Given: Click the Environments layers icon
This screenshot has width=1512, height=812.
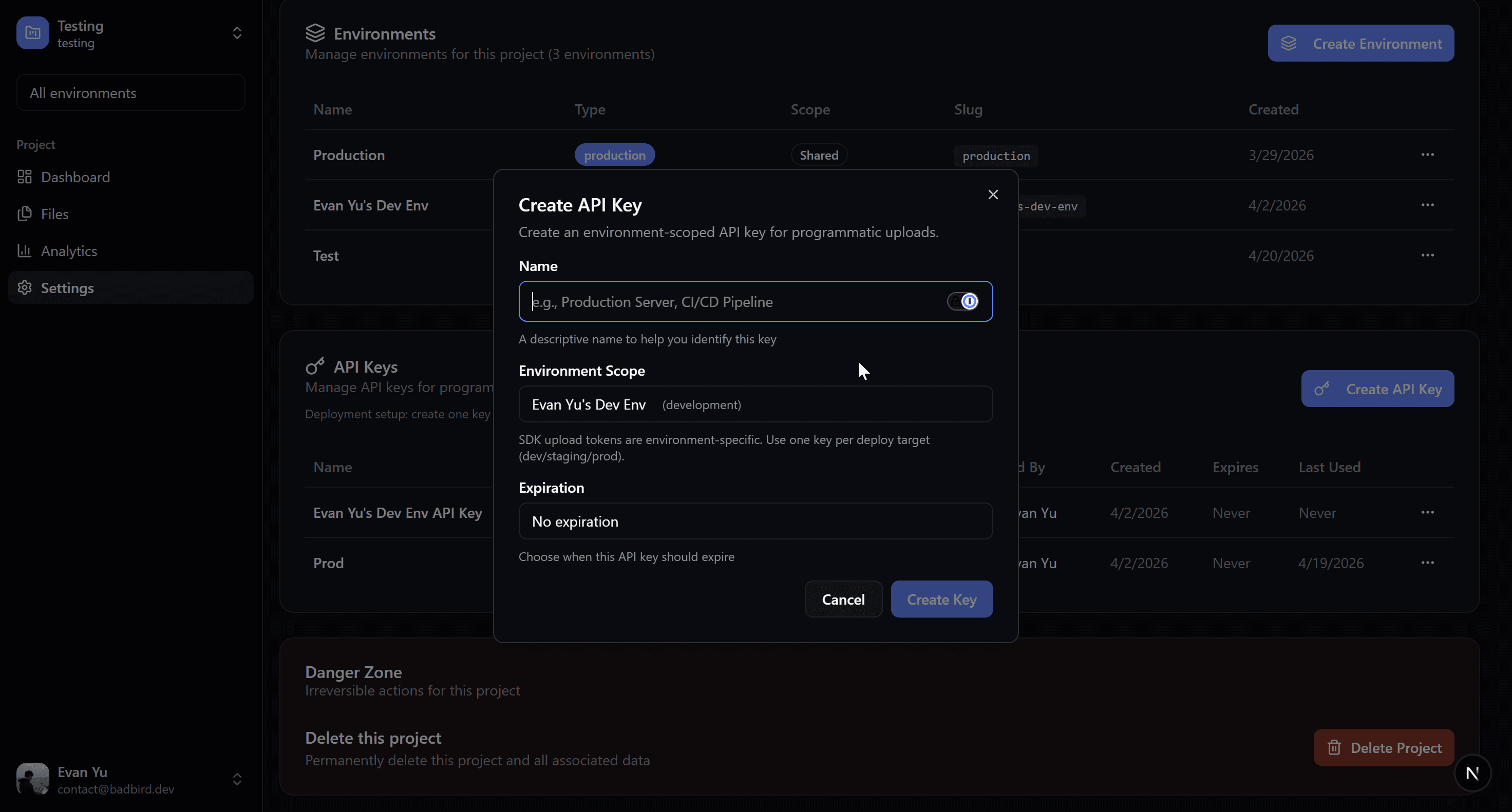Looking at the screenshot, I should click(315, 33).
